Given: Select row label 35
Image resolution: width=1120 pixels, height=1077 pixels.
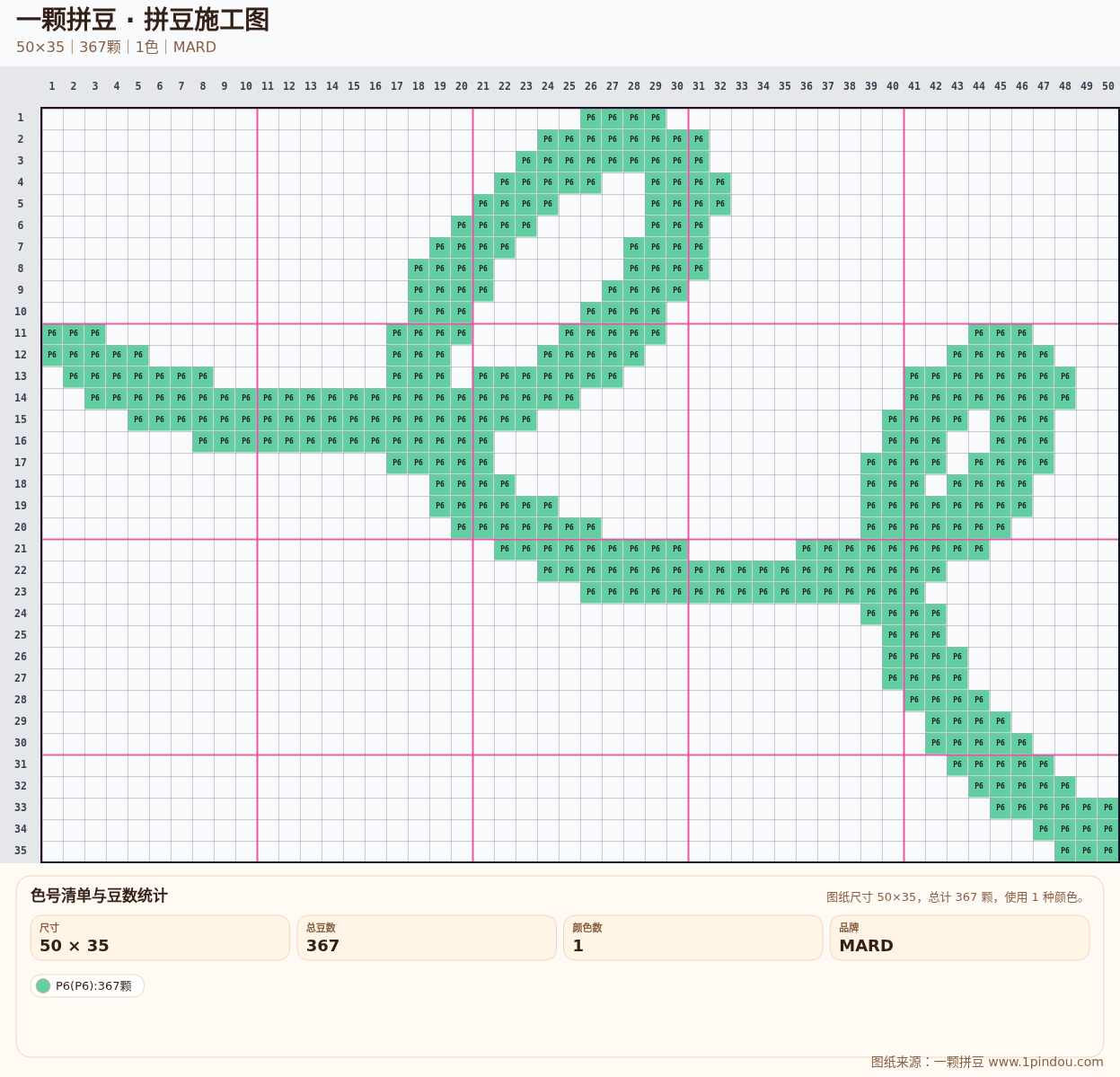Looking at the screenshot, I should tap(21, 851).
